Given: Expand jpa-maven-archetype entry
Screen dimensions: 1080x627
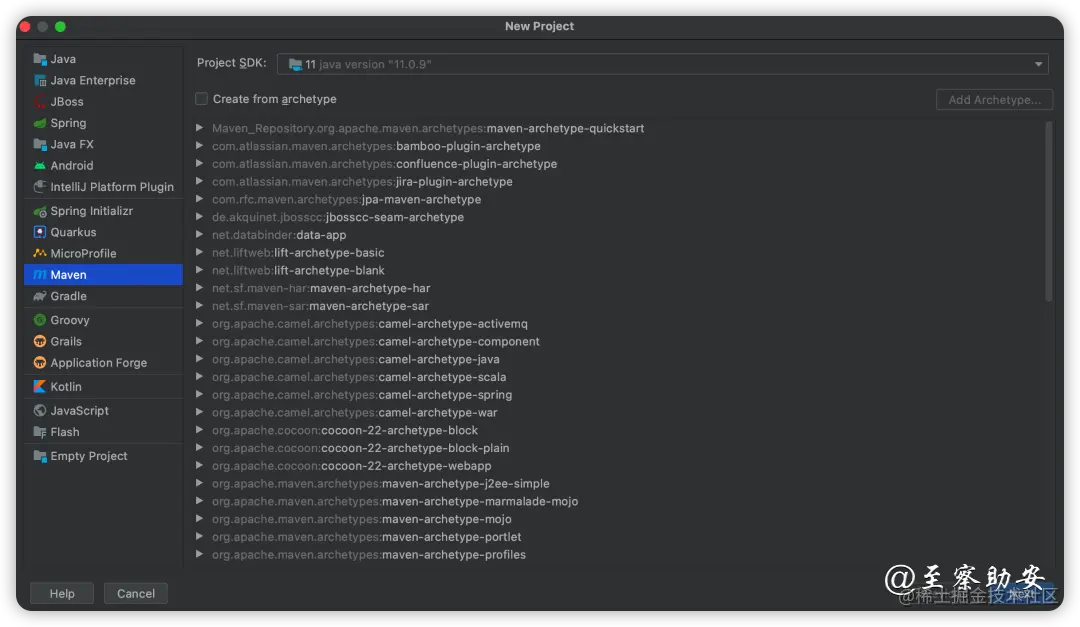Looking at the screenshot, I should pos(199,199).
